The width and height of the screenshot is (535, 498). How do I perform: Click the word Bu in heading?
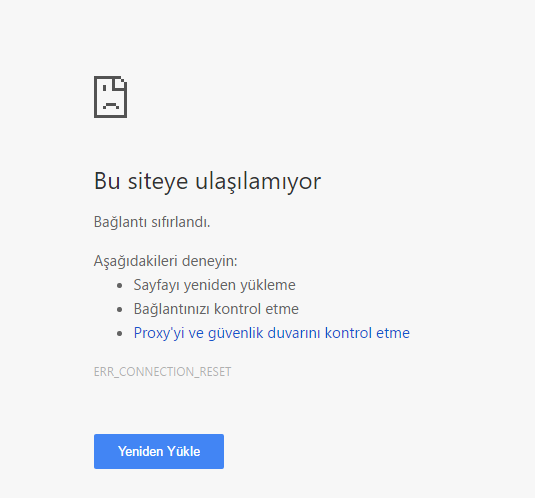(107, 181)
